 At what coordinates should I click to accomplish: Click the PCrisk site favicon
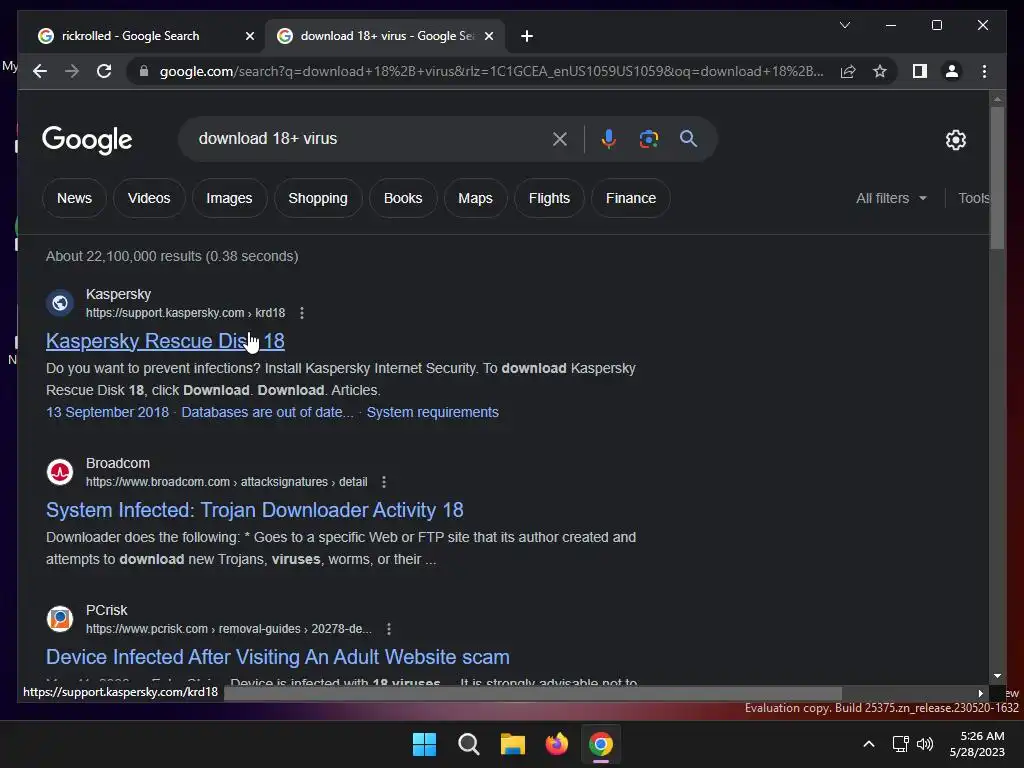(x=60, y=618)
